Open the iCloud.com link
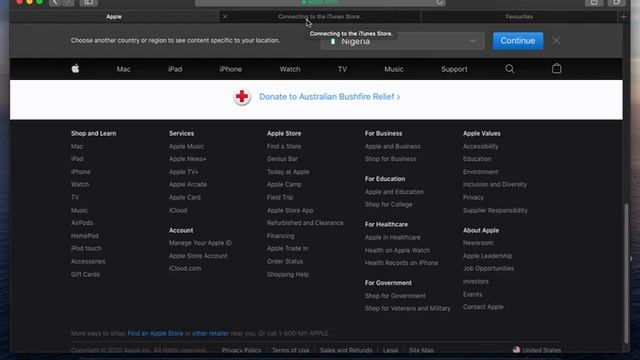Screen dimensions: 640x360 pyautogui.click(x=185, y=268)
